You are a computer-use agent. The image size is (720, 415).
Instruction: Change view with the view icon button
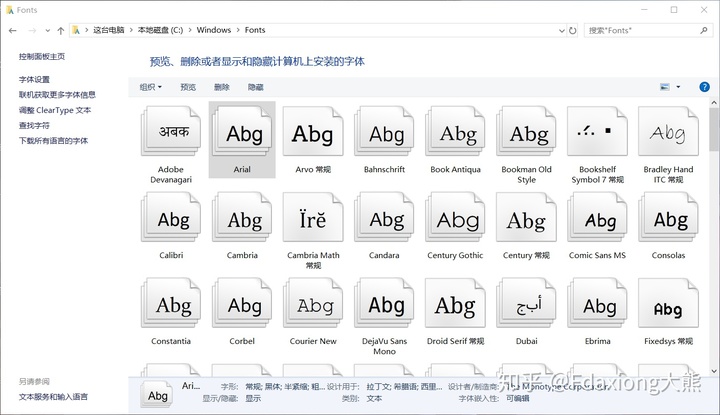(664, 87)
